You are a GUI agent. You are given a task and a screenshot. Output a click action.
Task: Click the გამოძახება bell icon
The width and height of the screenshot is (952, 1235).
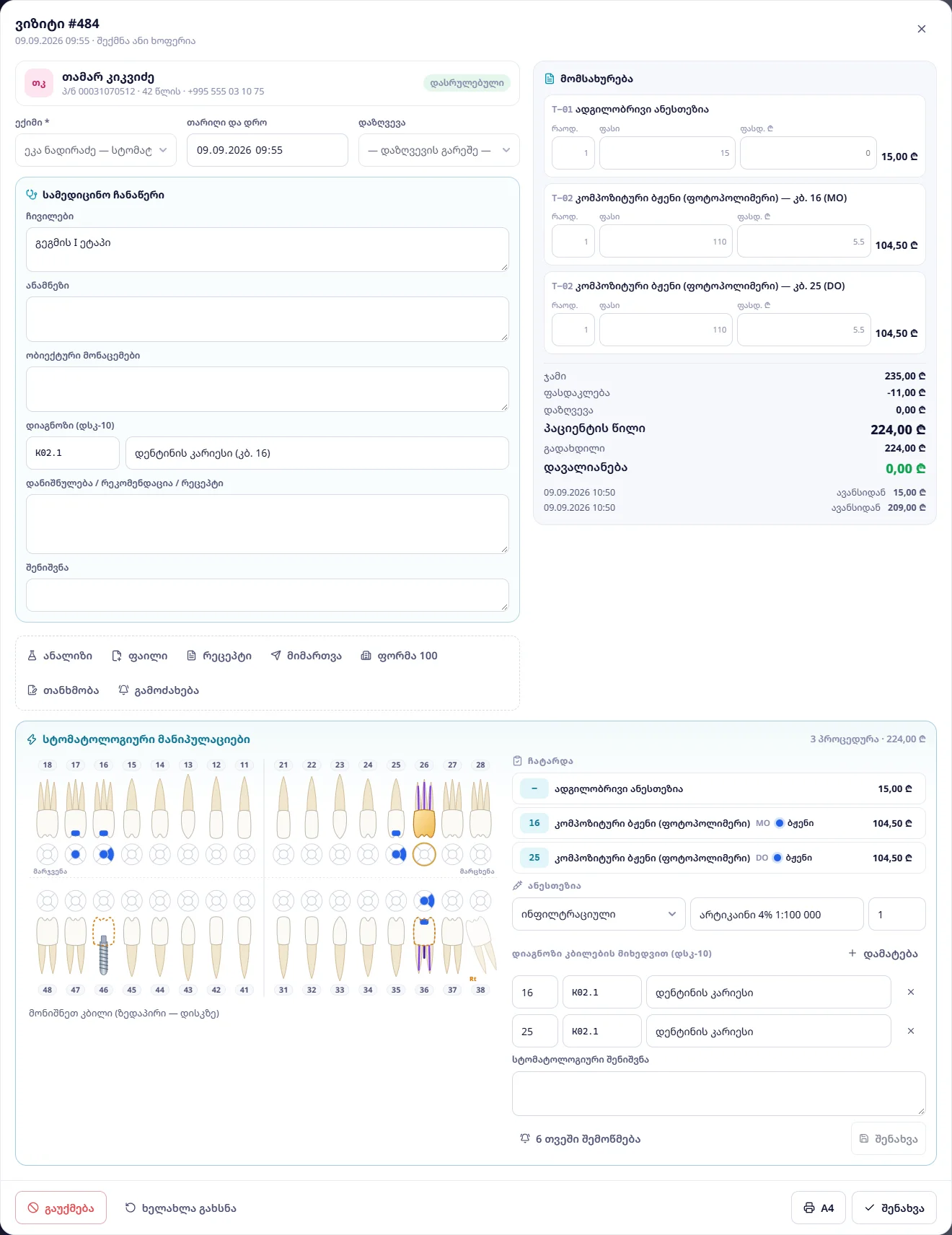click(123, 690)
